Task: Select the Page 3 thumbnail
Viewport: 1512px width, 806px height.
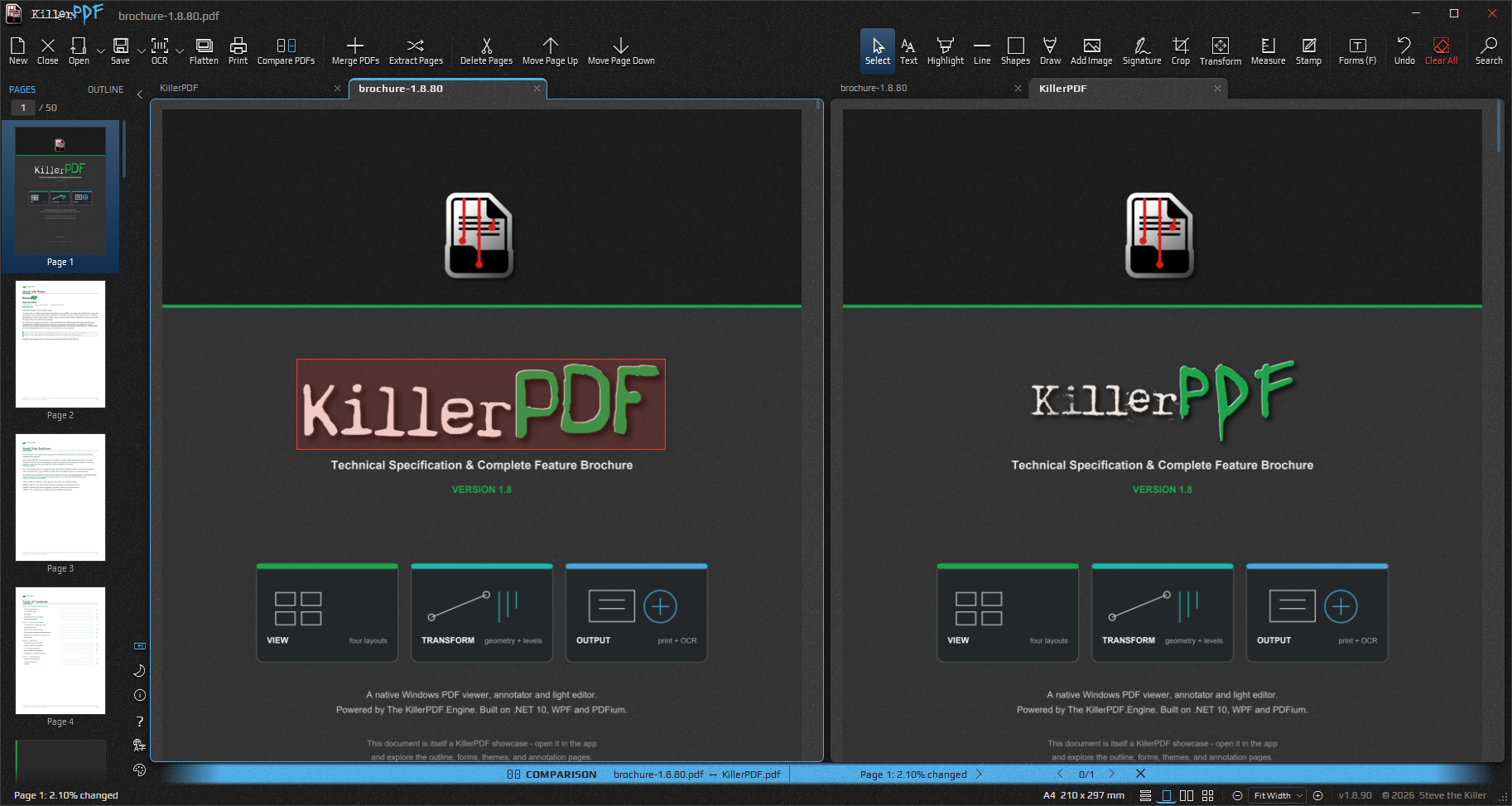Action: [60, 504]
